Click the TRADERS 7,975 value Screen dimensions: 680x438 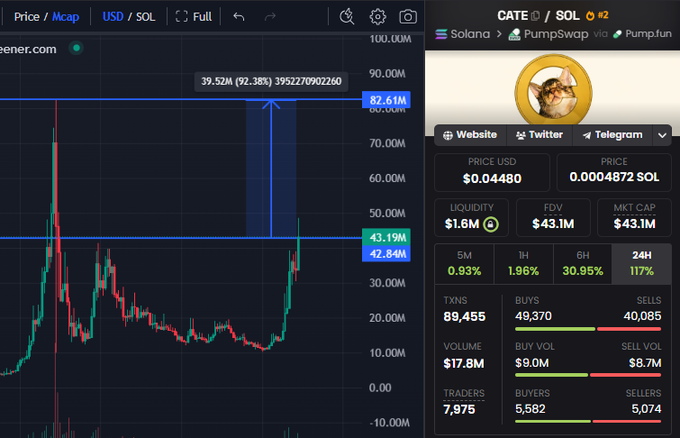[x=459, y=409]
